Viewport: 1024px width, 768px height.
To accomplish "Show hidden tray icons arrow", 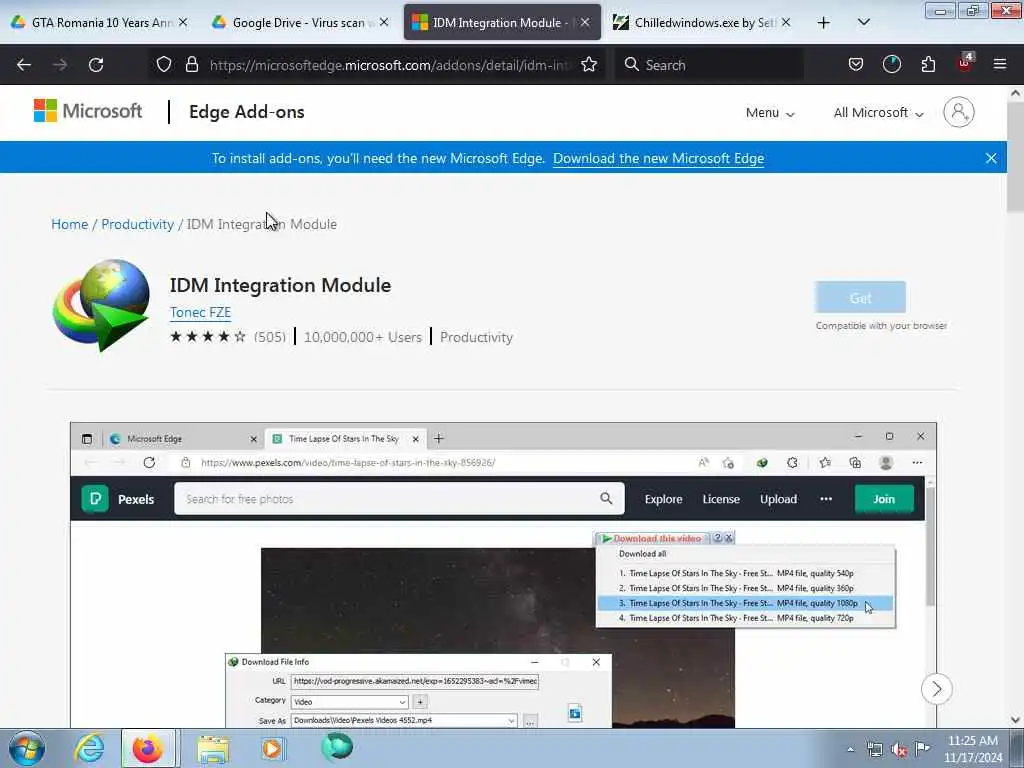I will 850,749.
